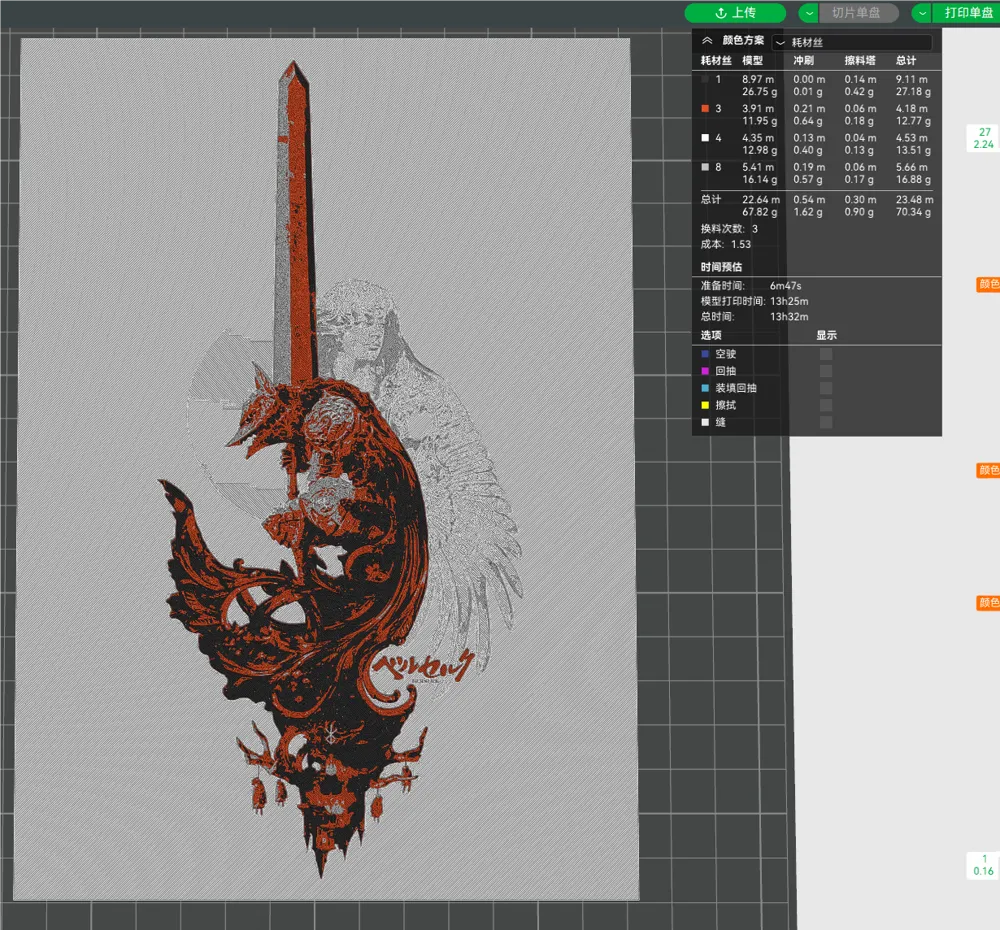Click the 擦拭 option label
Viewport: 1000px width, 930px height.
point(726,405)
